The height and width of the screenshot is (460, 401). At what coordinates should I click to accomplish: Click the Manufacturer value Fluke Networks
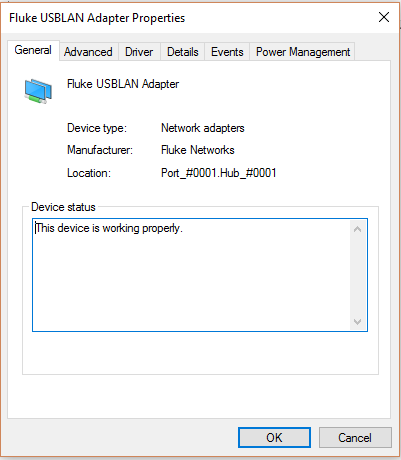[x=198, y=150]
